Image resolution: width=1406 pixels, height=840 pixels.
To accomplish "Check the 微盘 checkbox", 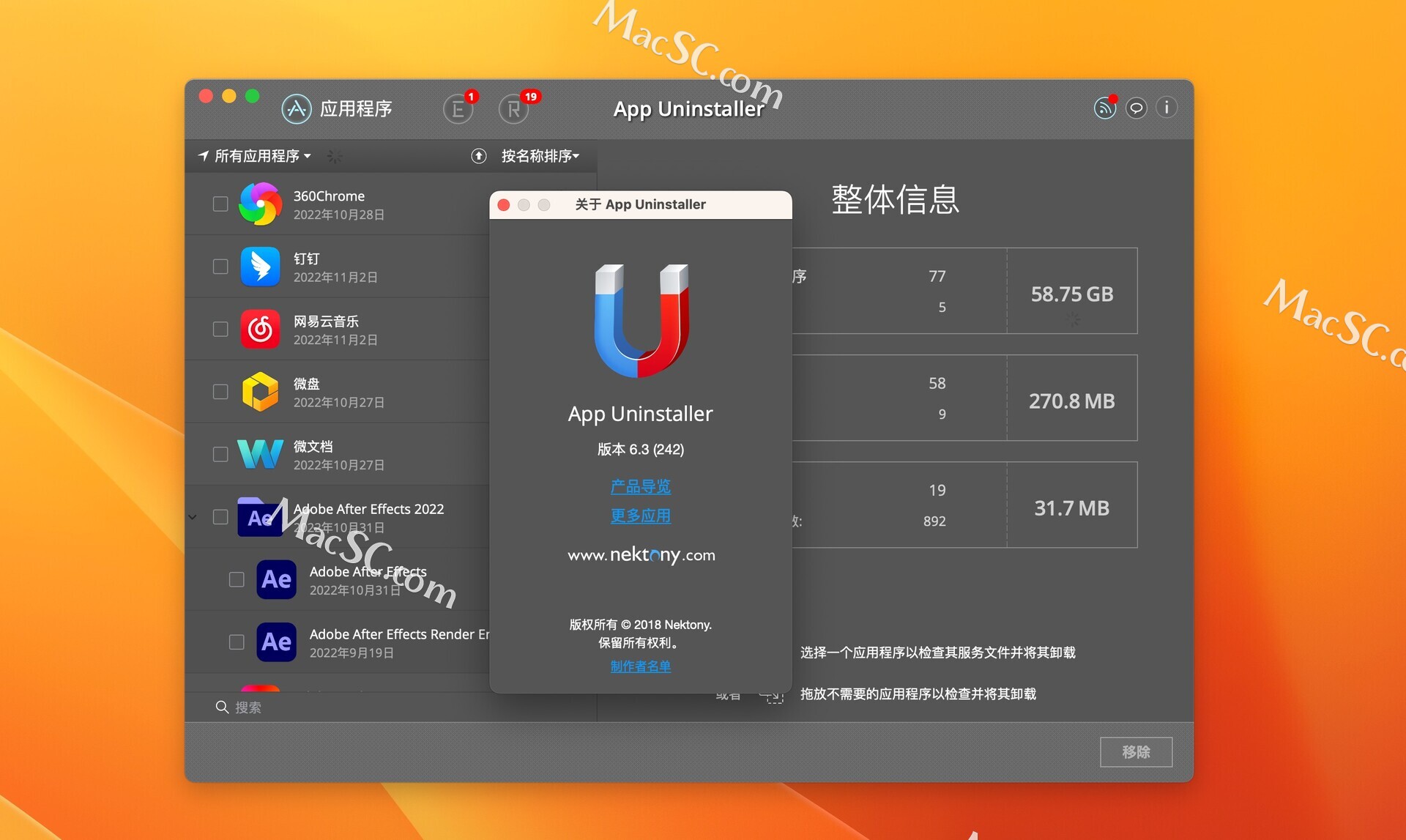I will (x=220, y=392).
